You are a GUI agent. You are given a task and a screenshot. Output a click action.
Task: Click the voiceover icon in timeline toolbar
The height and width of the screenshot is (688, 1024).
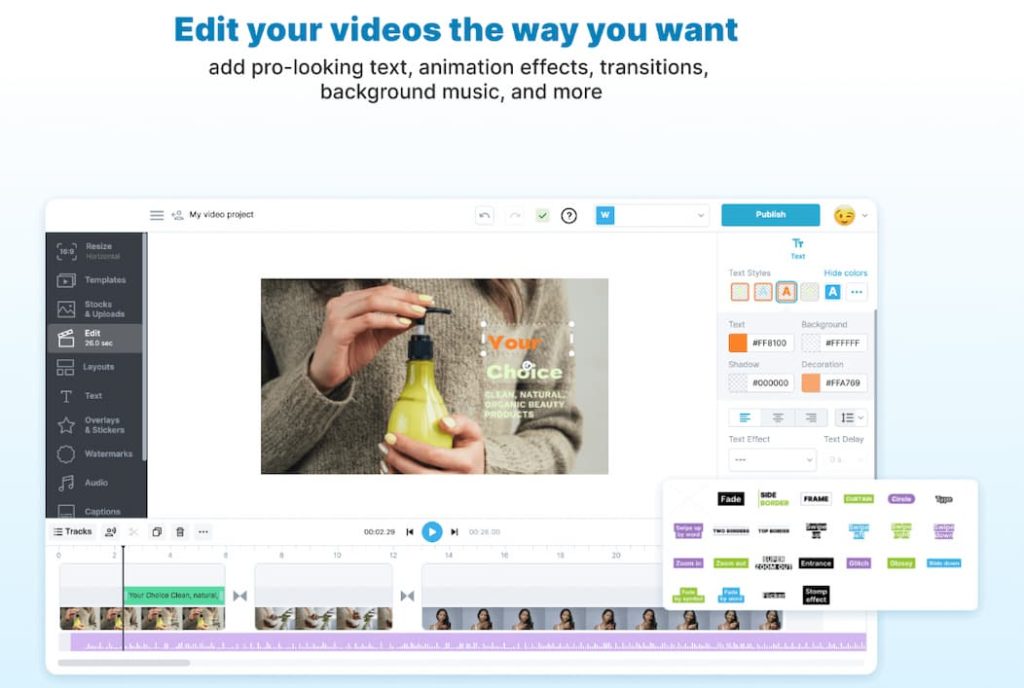pos(111,532)
